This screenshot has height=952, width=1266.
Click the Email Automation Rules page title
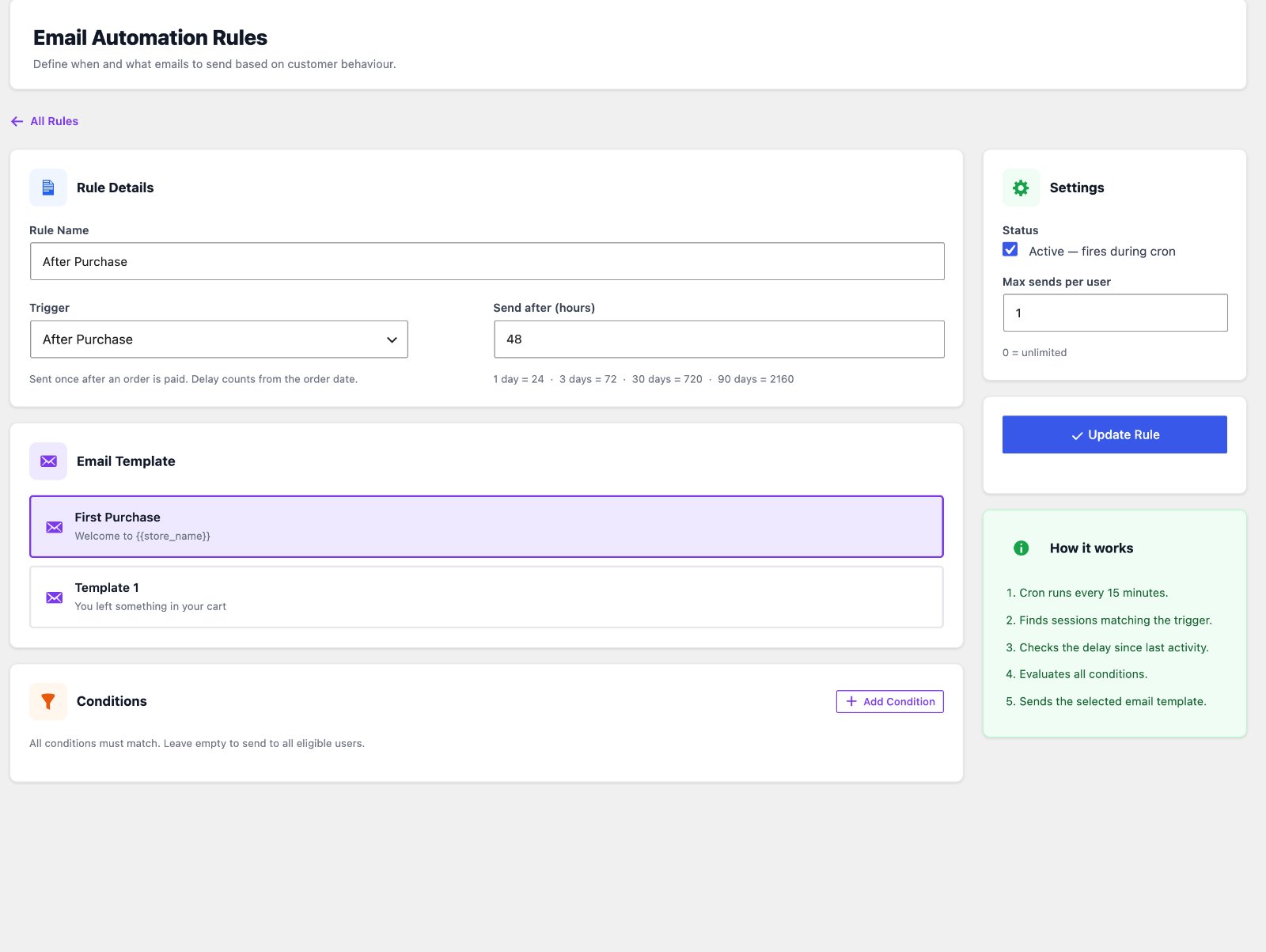(x=150, y=37)
